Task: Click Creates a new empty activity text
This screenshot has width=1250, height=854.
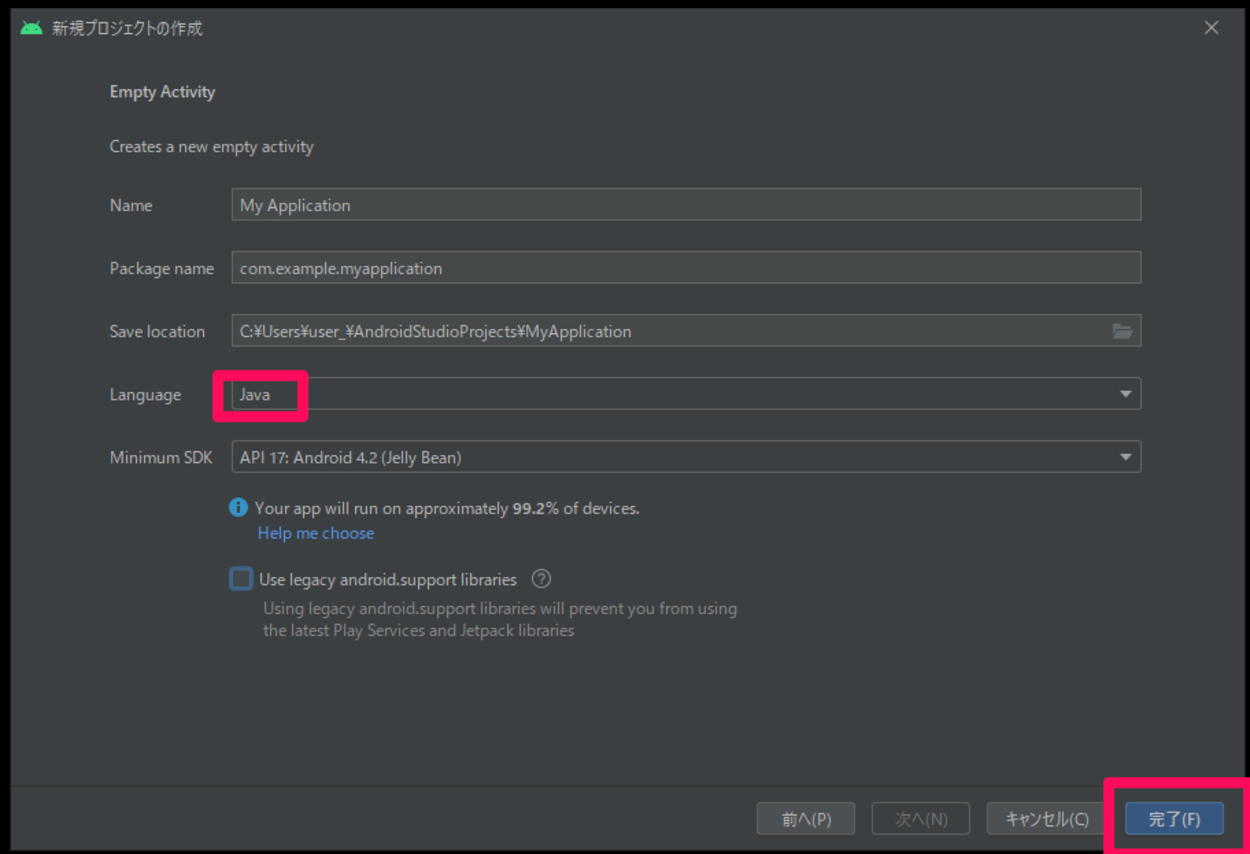Action: click(212, 147)
